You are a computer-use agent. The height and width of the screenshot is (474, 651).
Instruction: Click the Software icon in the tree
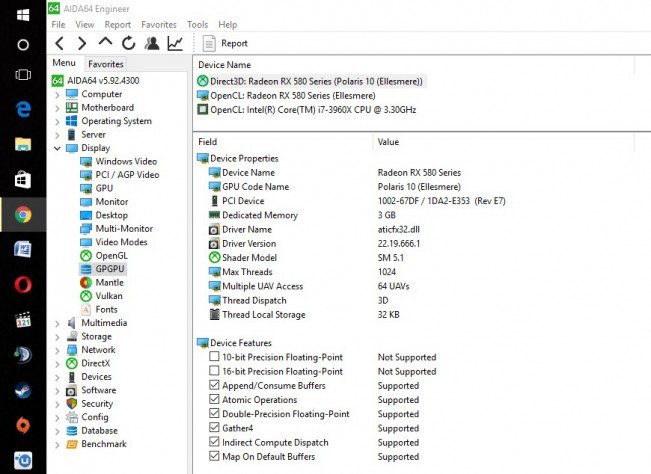(72, 391)
